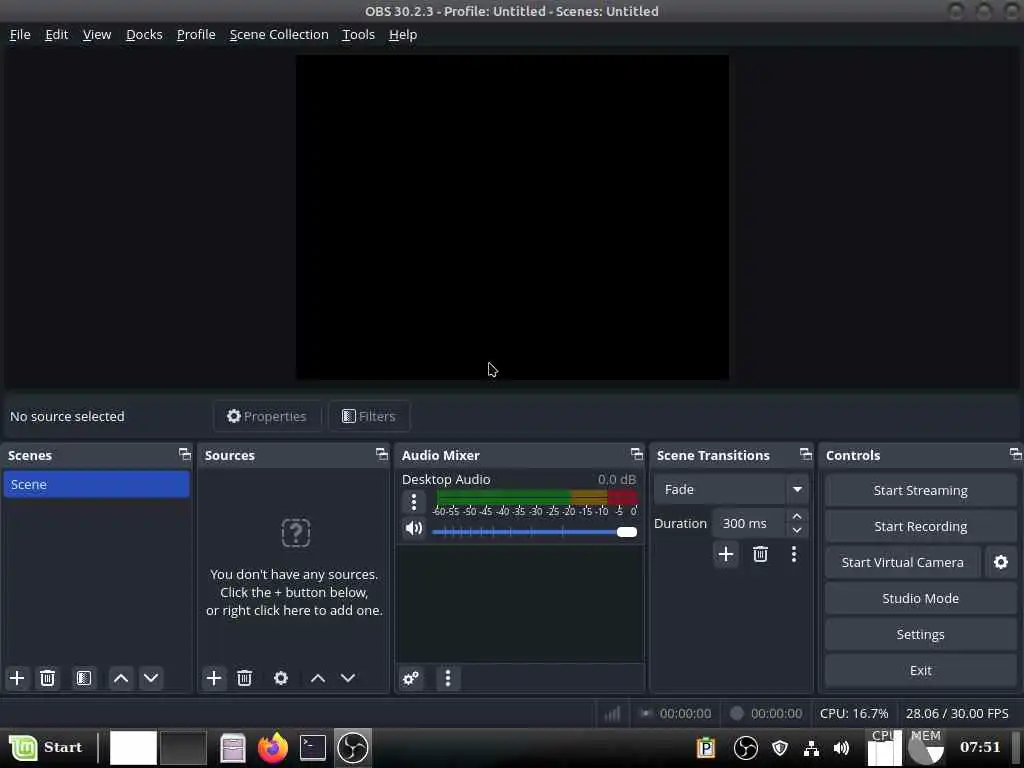Launch Firefox from the taskbar

273,747
